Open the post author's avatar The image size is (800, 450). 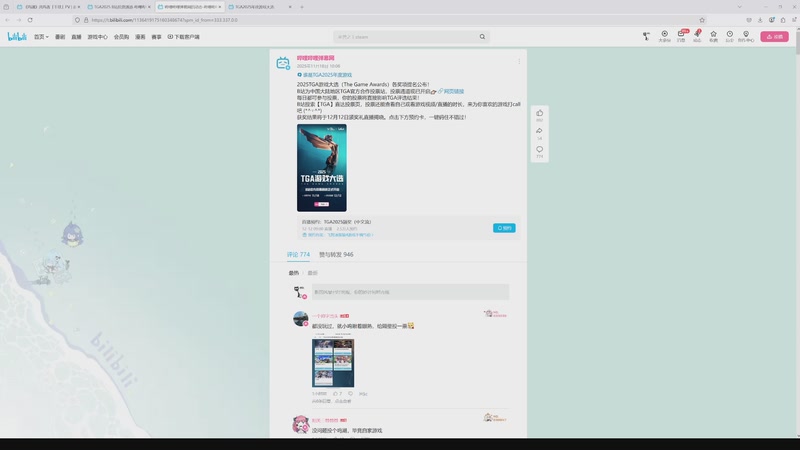(x=283, y=63)
